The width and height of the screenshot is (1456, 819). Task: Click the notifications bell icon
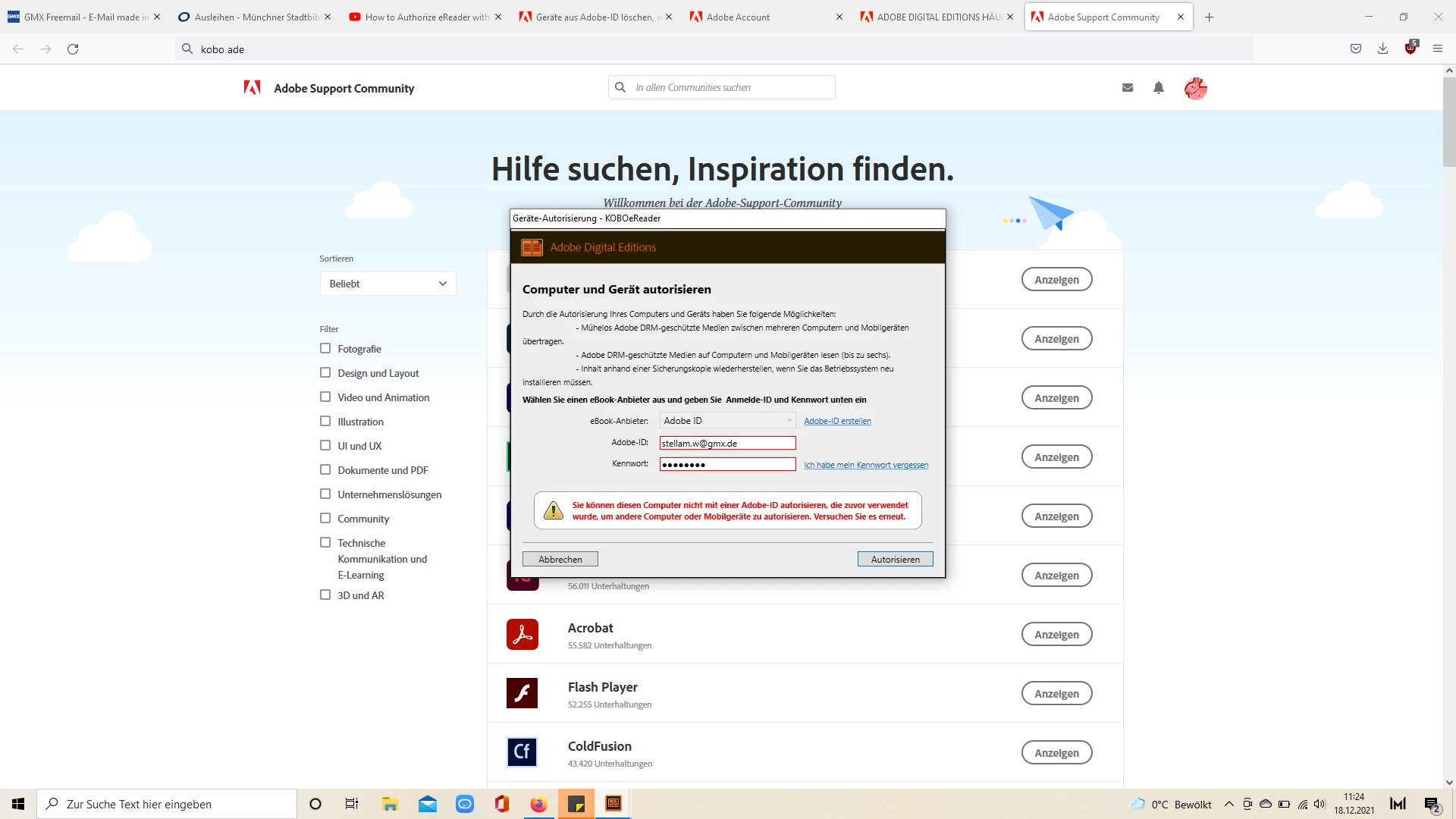pyautogui.click(x=1159, y=88)
